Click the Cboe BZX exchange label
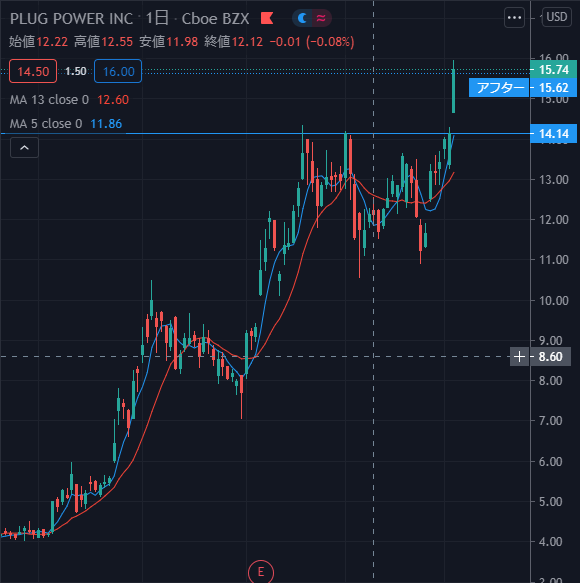Screen dimensions: 580x583 point(215,19)
